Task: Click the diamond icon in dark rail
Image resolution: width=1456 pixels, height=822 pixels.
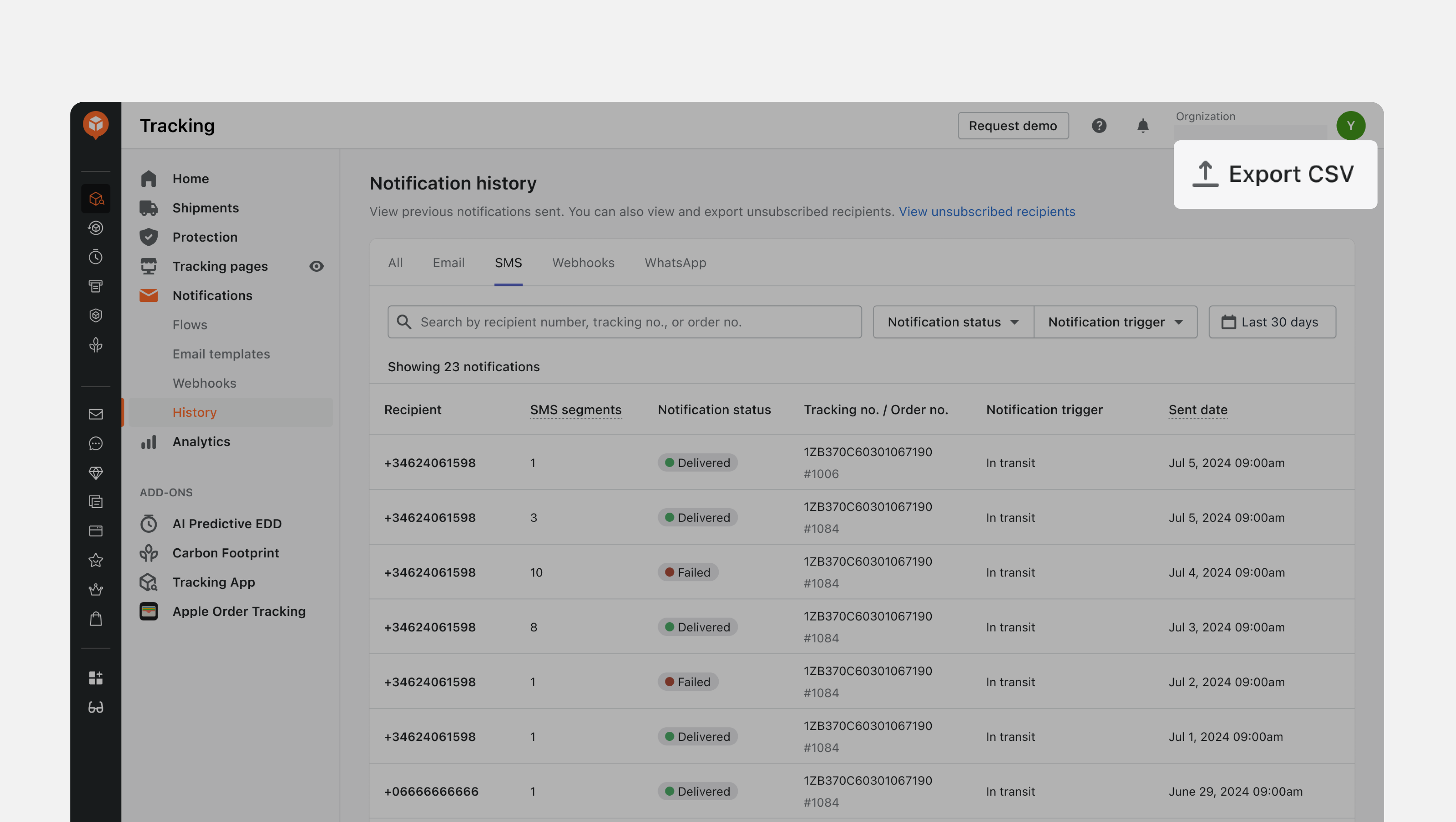Action: coord(96,473)
